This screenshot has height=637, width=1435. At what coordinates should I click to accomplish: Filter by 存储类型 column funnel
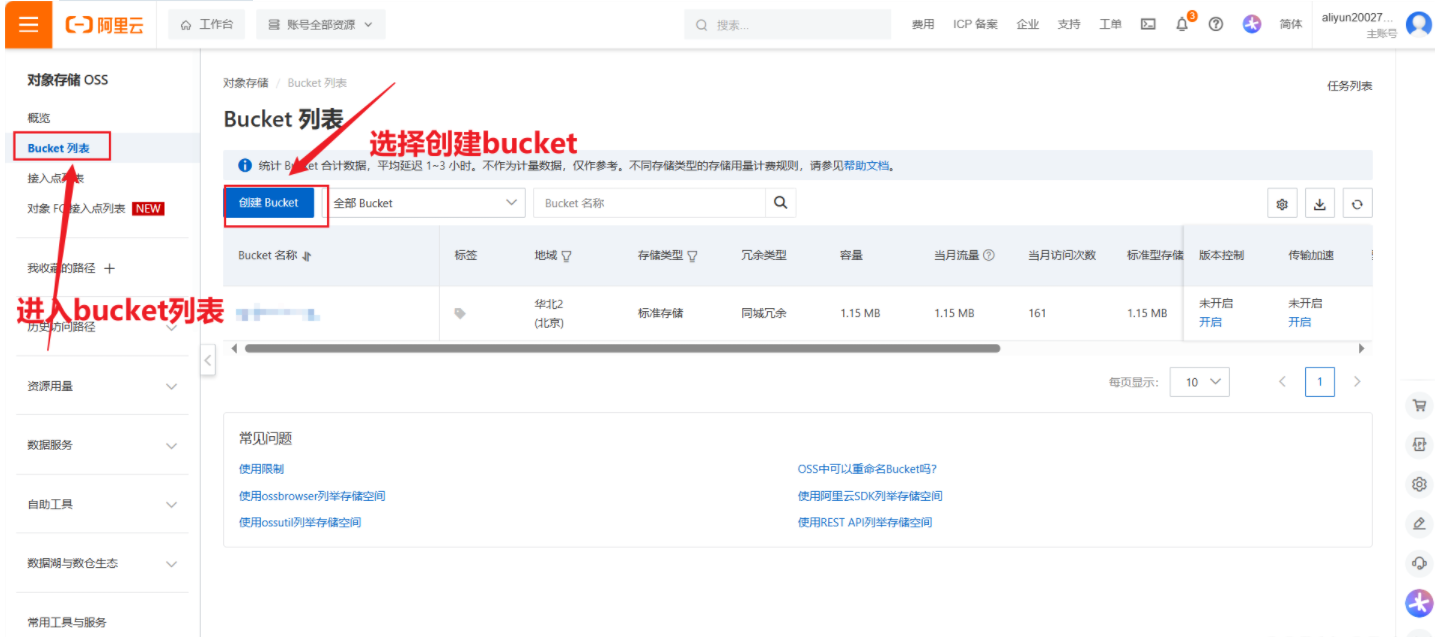tap(692, 256)
